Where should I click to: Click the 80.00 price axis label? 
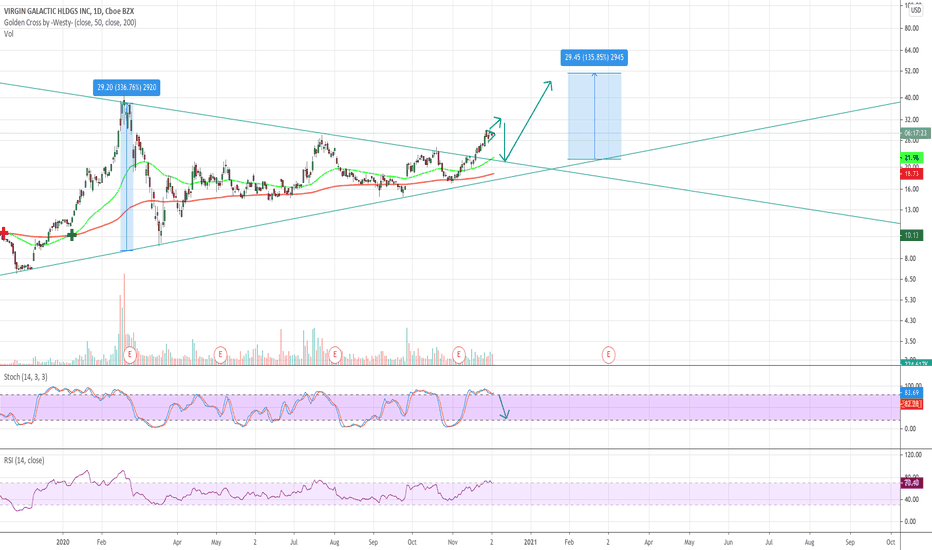(x=912, y=28)
